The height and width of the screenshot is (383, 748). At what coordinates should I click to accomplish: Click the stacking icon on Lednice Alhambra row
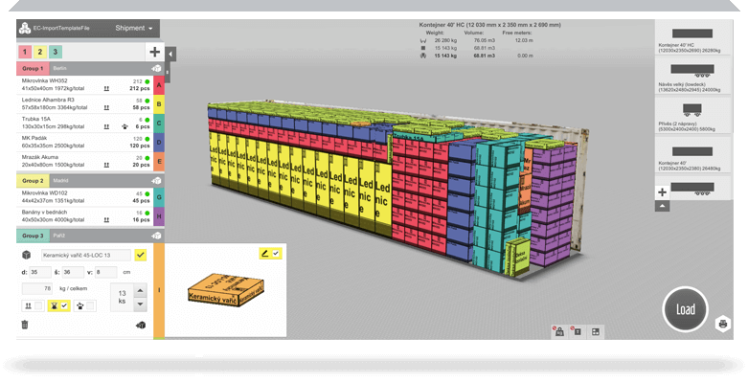click(x=106, y=108)
